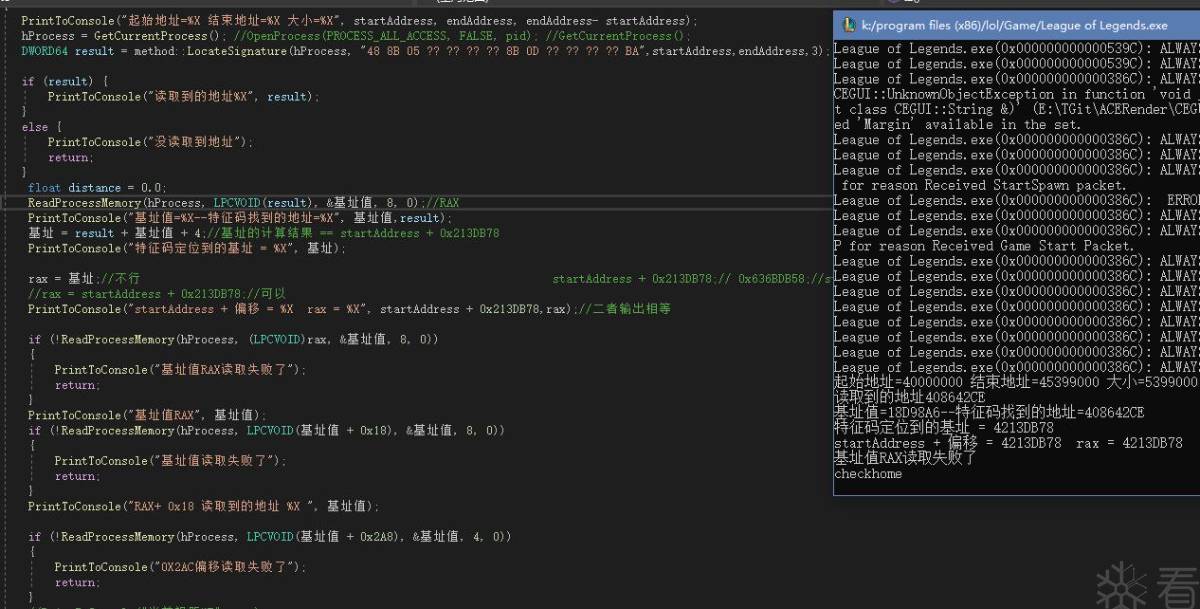Click ReadProcessMemory line ending with '//RAX' comment
Image resolution: width=1200 pixels, height=609 pixels.
pos(243,203)
